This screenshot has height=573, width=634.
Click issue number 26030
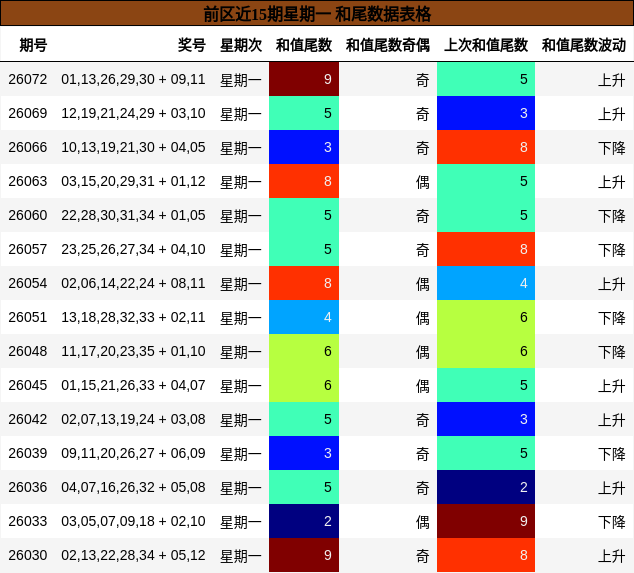(28, 555)
